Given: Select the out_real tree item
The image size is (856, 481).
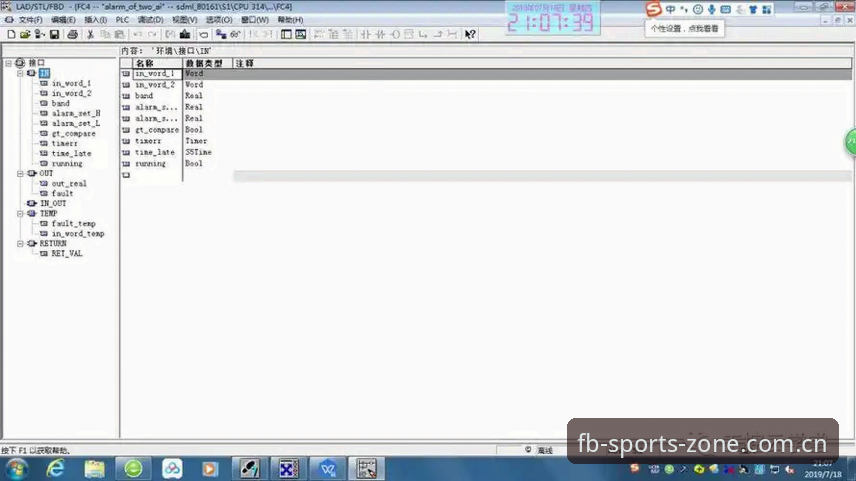Looking at the screenshot, I should point(69,183).
